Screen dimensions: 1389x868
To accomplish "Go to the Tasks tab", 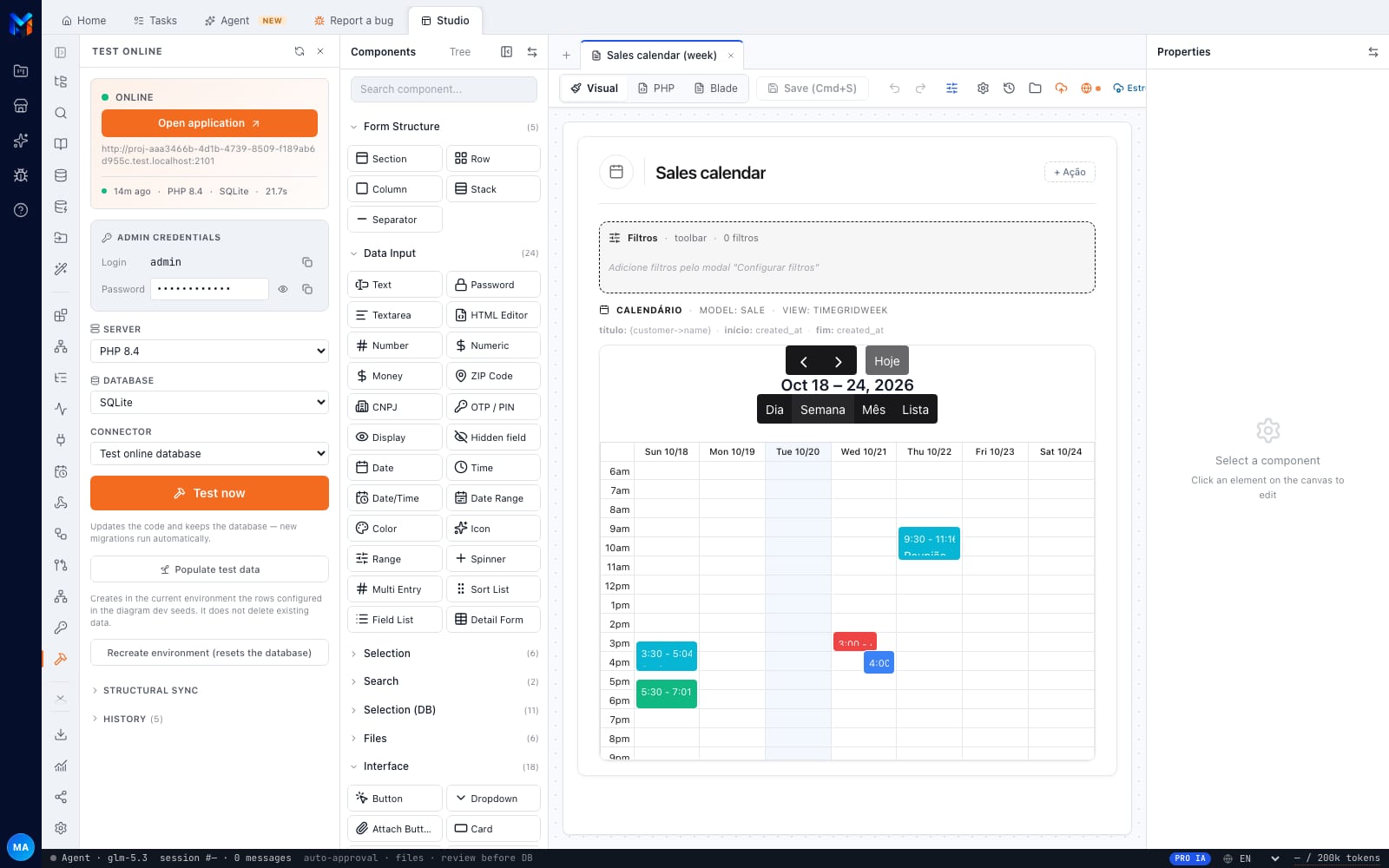I will coord(155,21).
